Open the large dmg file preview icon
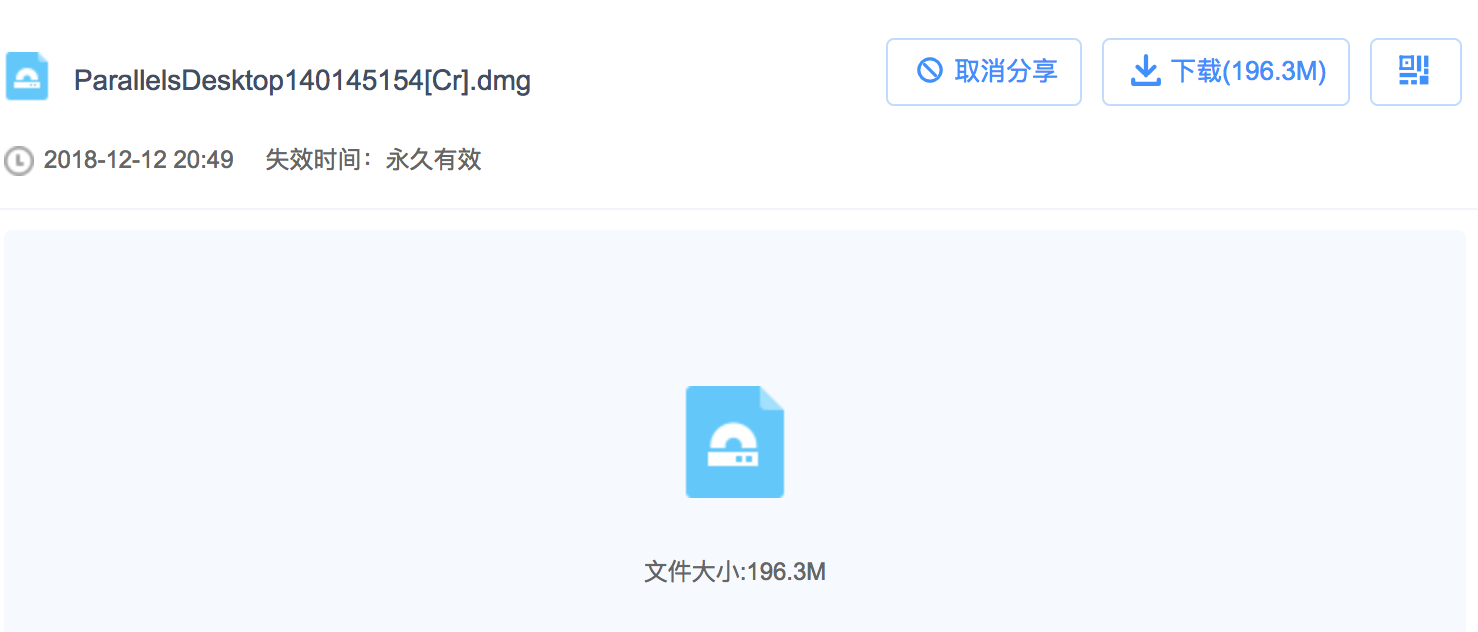The height and width of the screenshot is (632, 1478). tap(735, 442)
